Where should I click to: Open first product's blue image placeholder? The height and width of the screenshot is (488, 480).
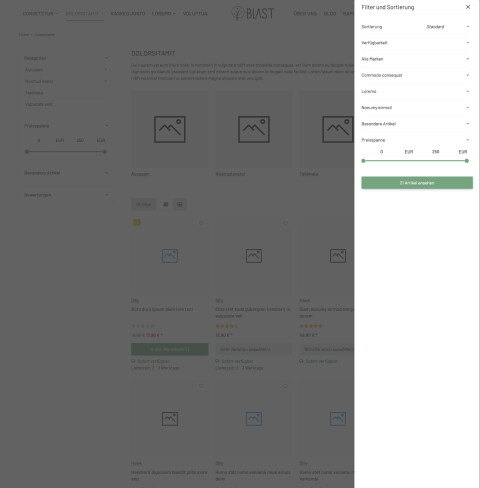tap(170, 256)
